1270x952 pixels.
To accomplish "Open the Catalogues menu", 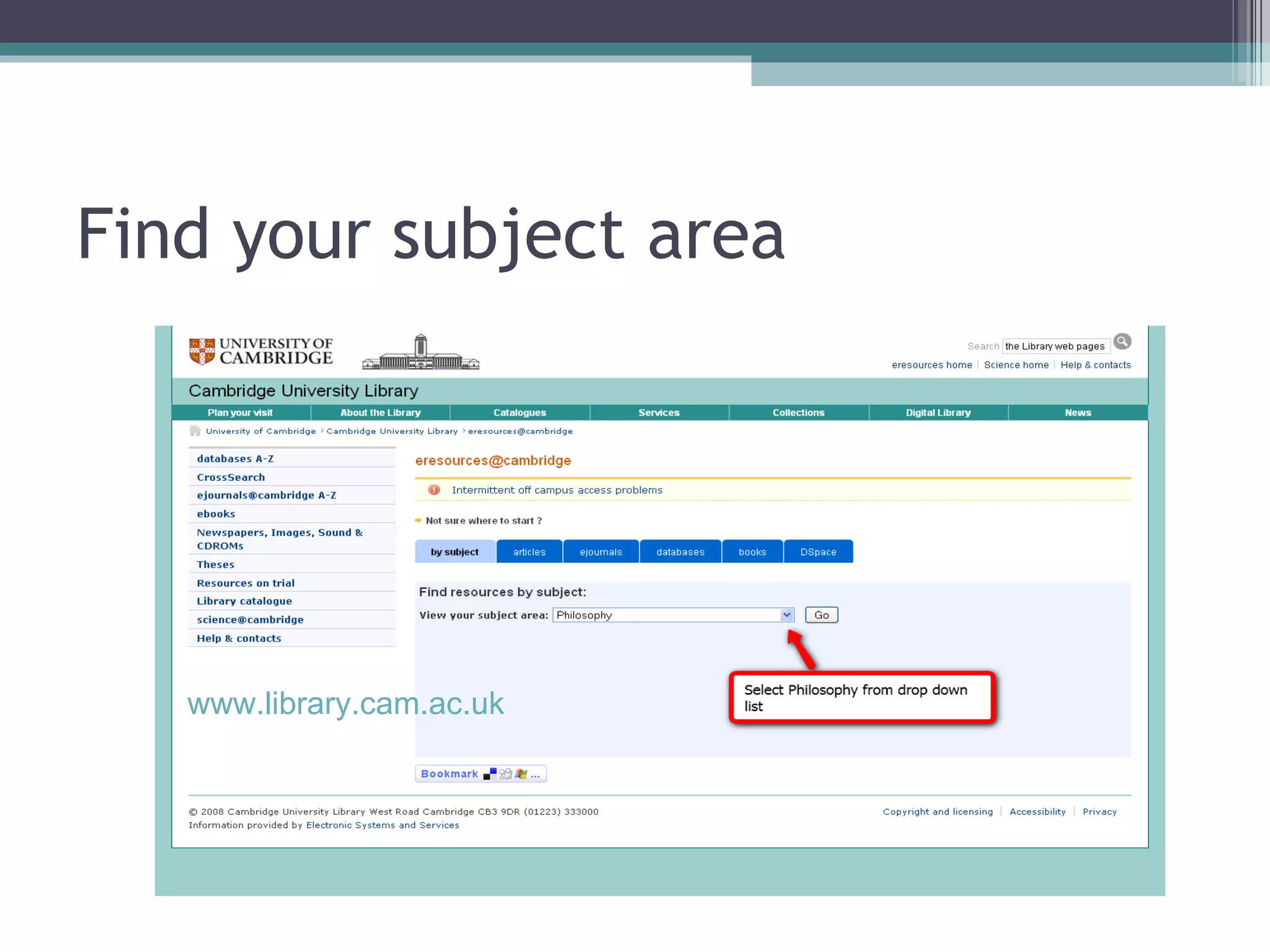I will point(520,413).
